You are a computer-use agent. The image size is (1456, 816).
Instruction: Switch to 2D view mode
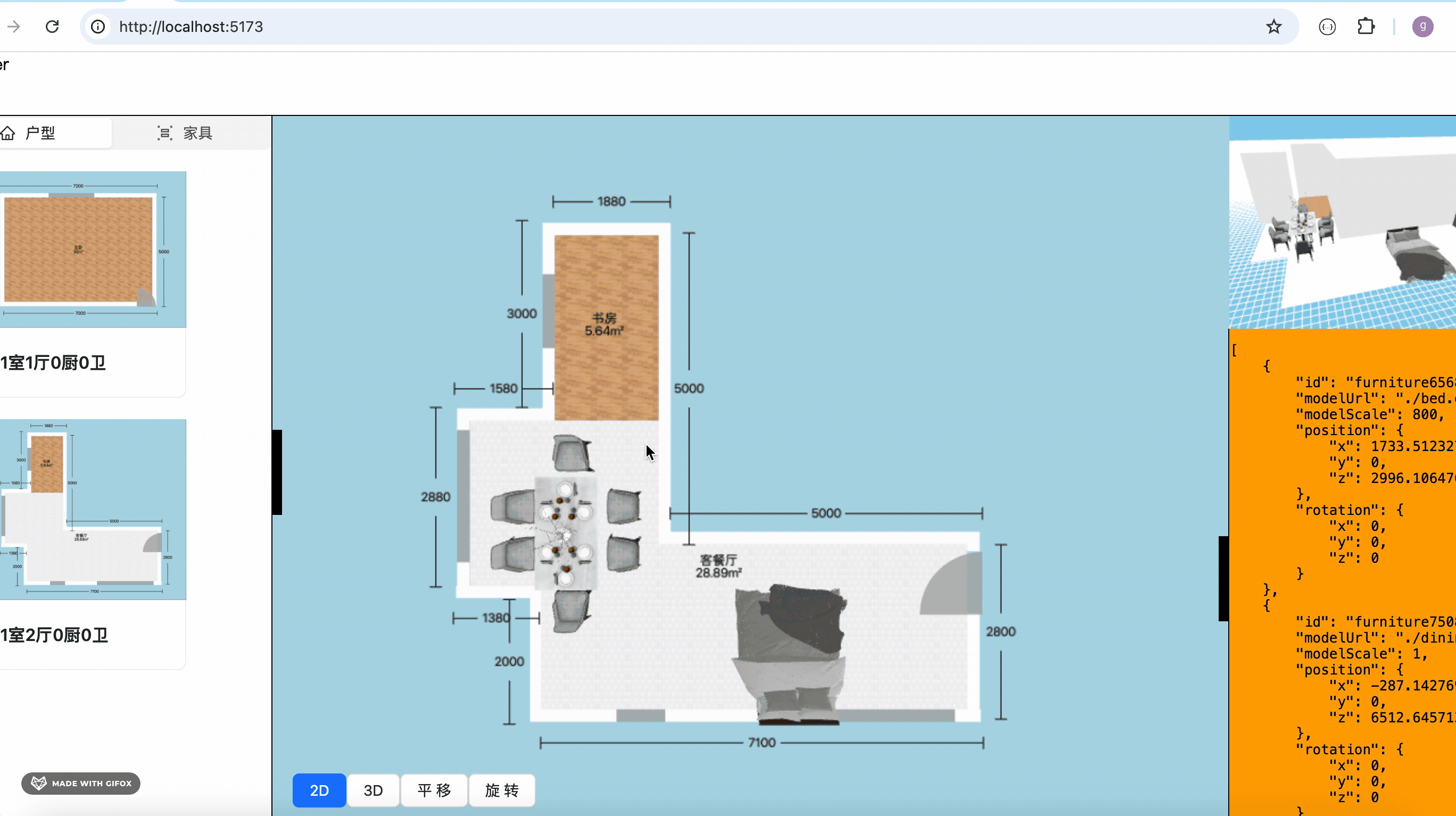(319, 790)
